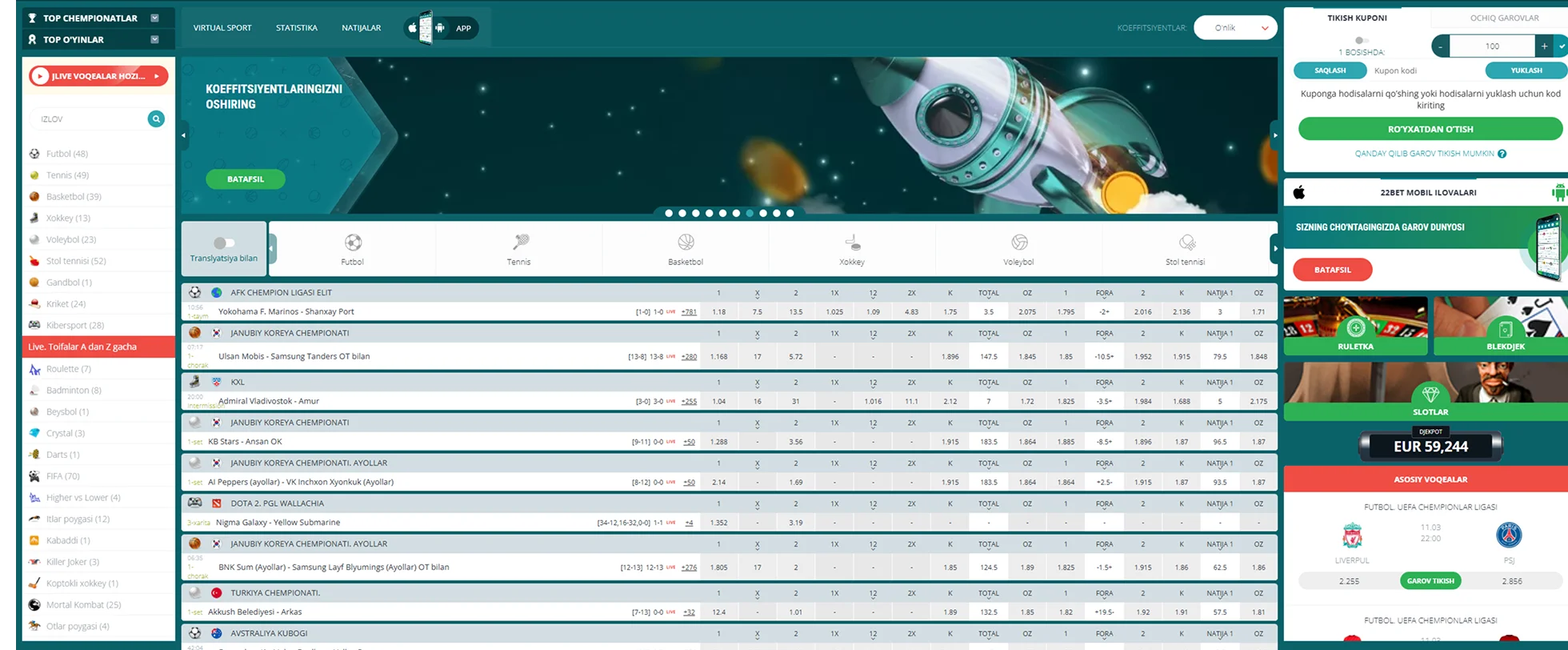
Task: Click the help question mark icon
Action: click(x=1502, y=154)
